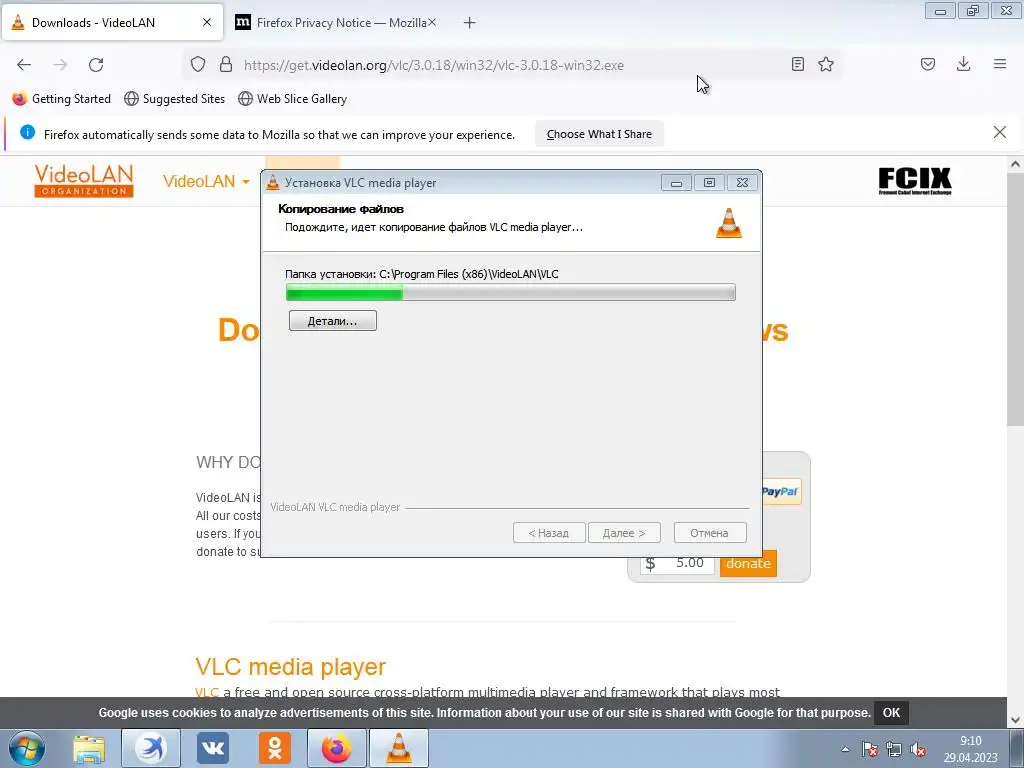Click the scrollbar down arrow

click(1015, 720)
